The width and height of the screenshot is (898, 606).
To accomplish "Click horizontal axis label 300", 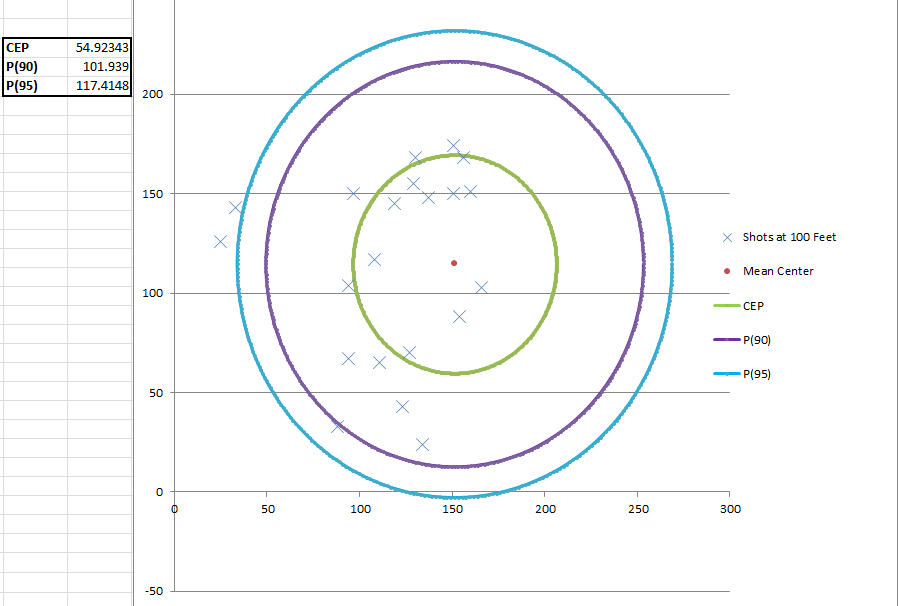I will 730,509.
